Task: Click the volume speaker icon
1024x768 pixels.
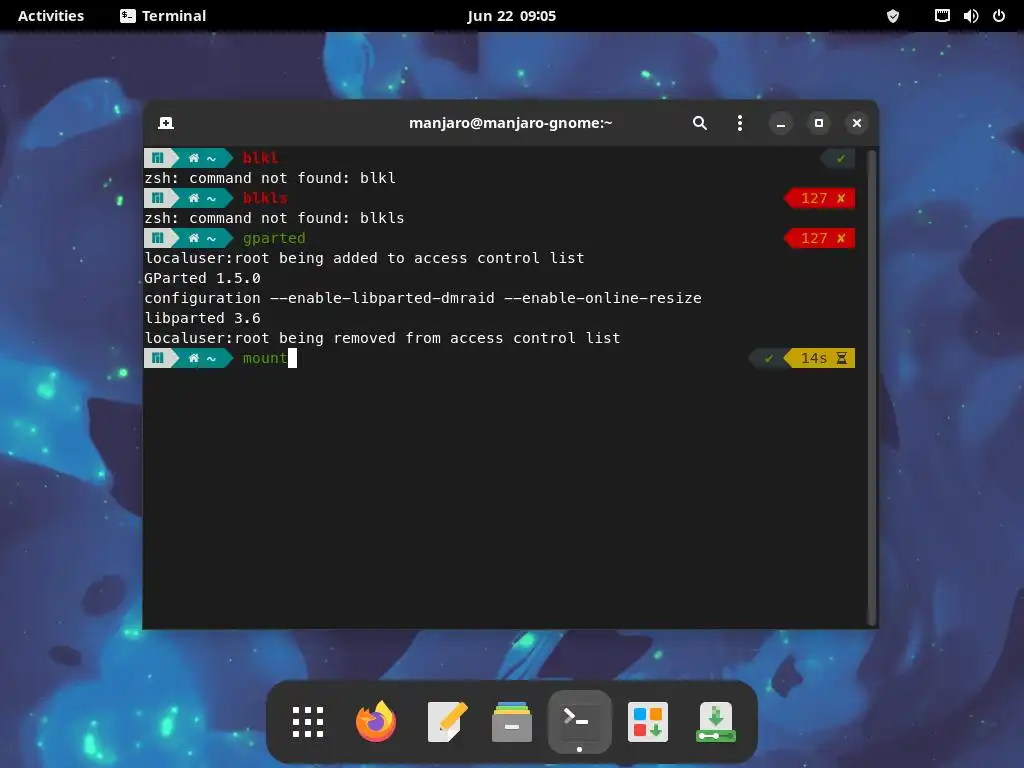Action: [x=970, y=16]
